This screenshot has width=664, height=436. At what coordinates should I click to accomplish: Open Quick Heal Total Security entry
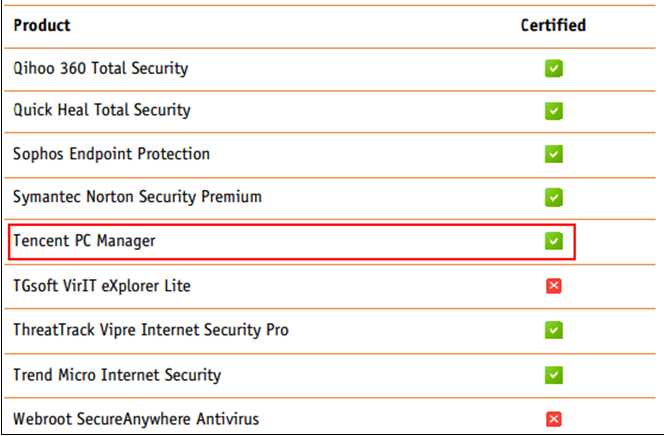[x=102, y=110]
